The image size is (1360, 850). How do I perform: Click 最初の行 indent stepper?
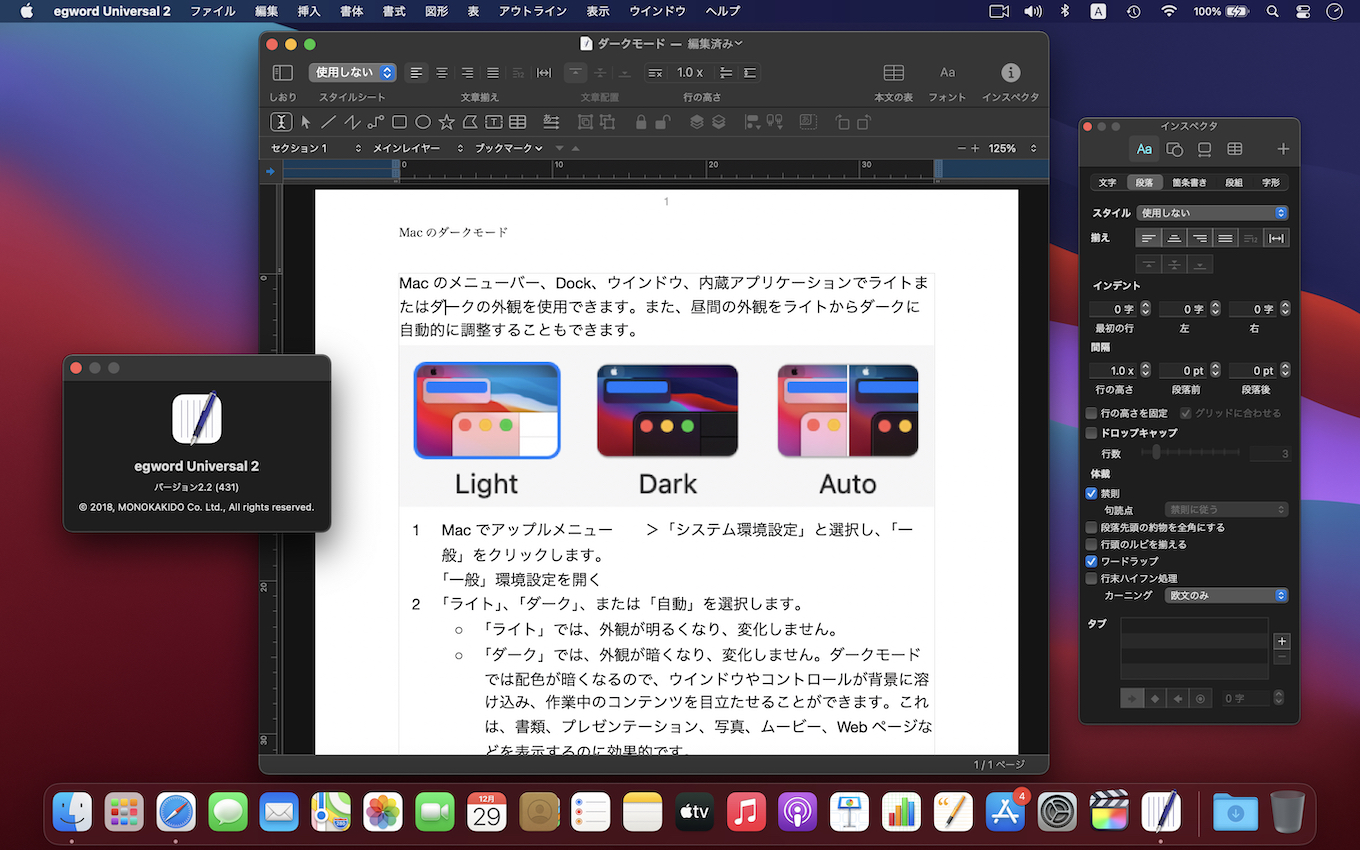point(1145,310)
